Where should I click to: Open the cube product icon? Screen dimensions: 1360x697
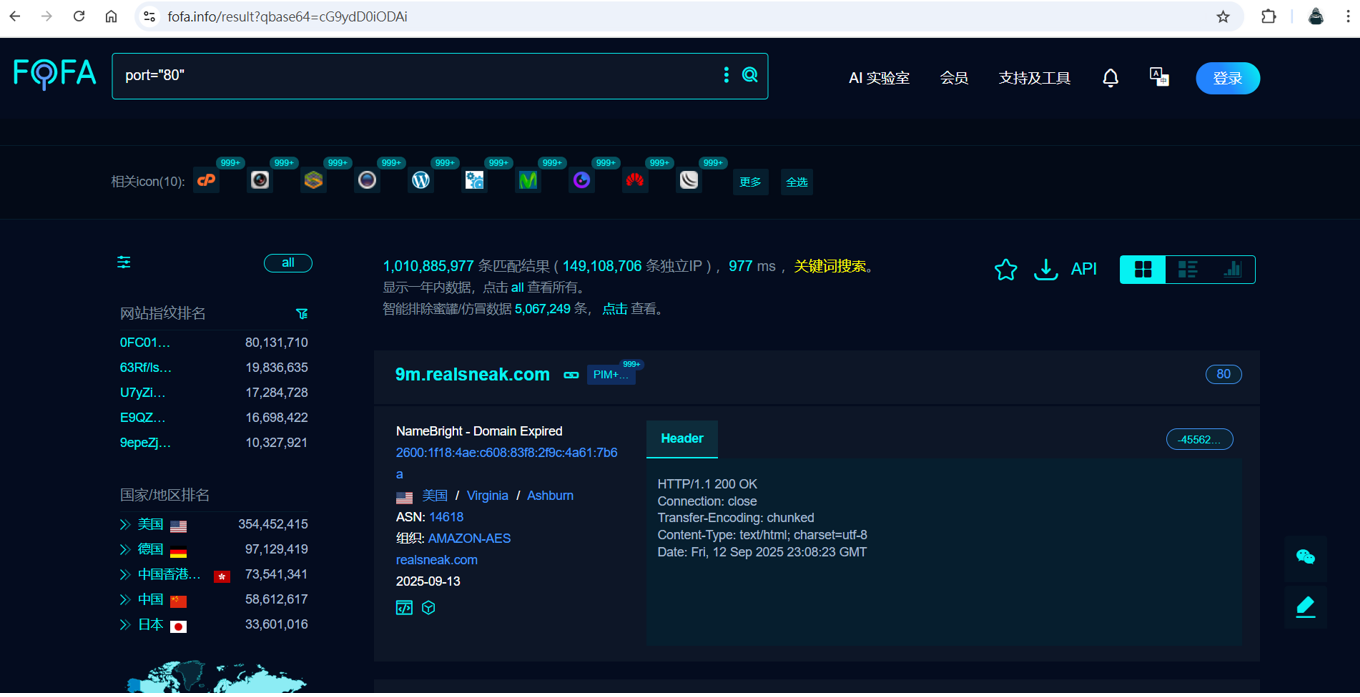[428, 607]
